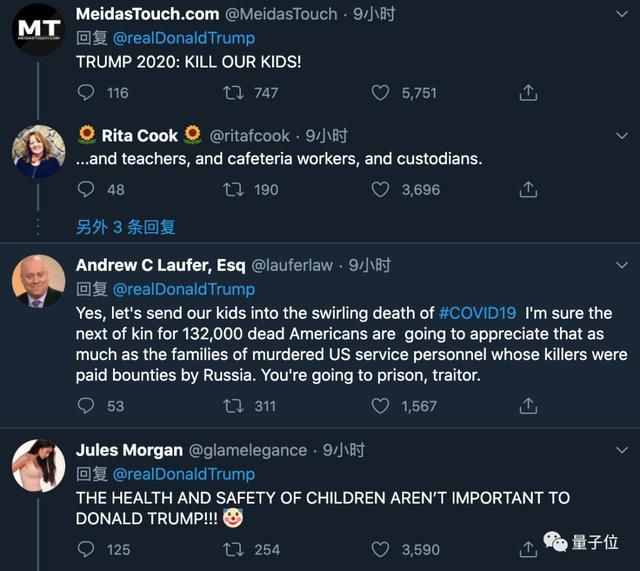The image size is (640, 571).
Task: View Rita Cook's profile picture
Action: click(38, 153)
